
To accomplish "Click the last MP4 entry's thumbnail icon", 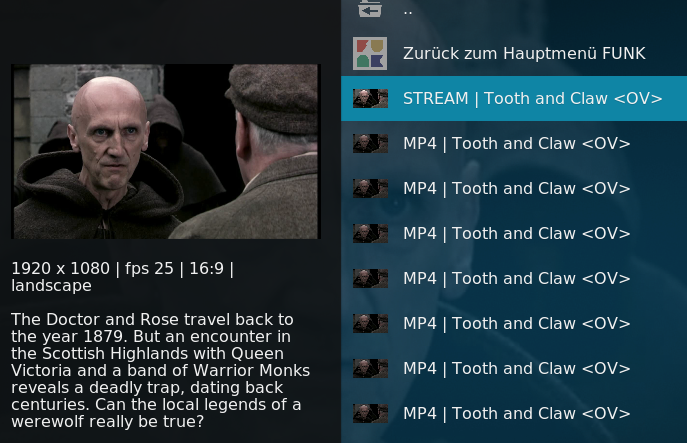I will pyautogui.click(x=371, y=414).
